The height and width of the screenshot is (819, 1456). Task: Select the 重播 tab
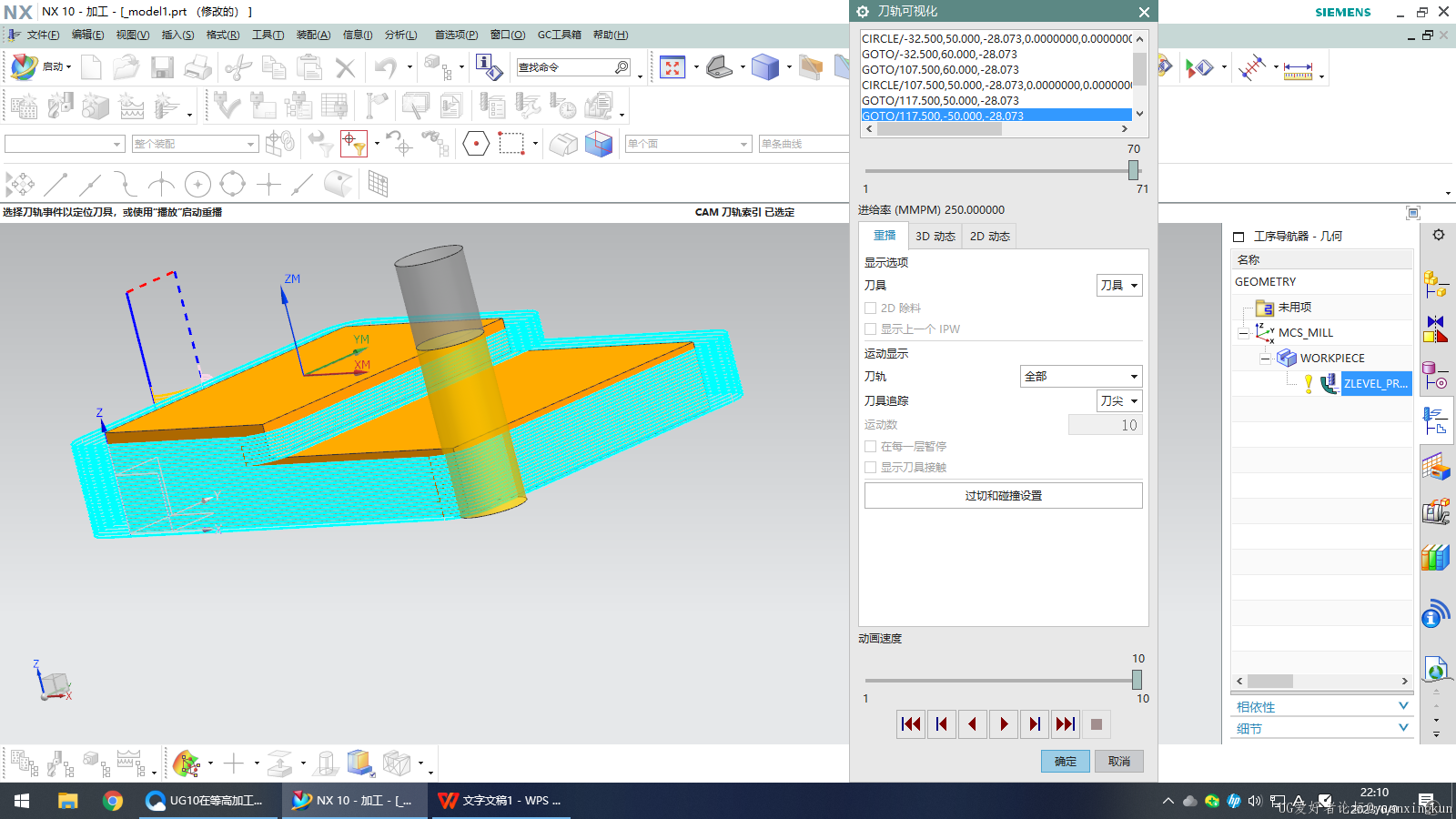pyautogui.click(x=885, y=236)
